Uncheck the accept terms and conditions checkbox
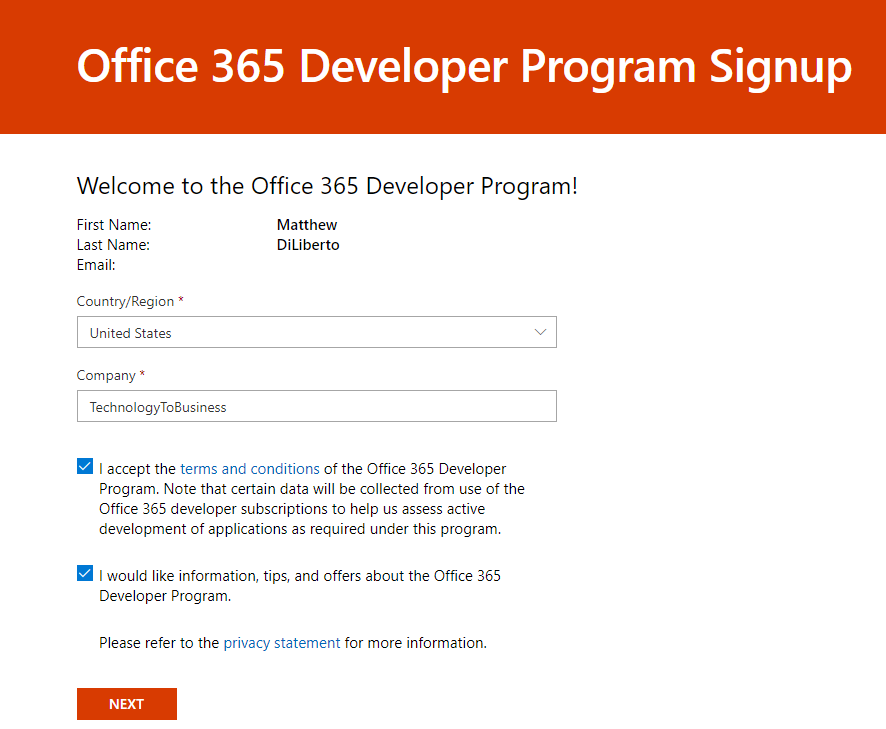 click(85, 467)
